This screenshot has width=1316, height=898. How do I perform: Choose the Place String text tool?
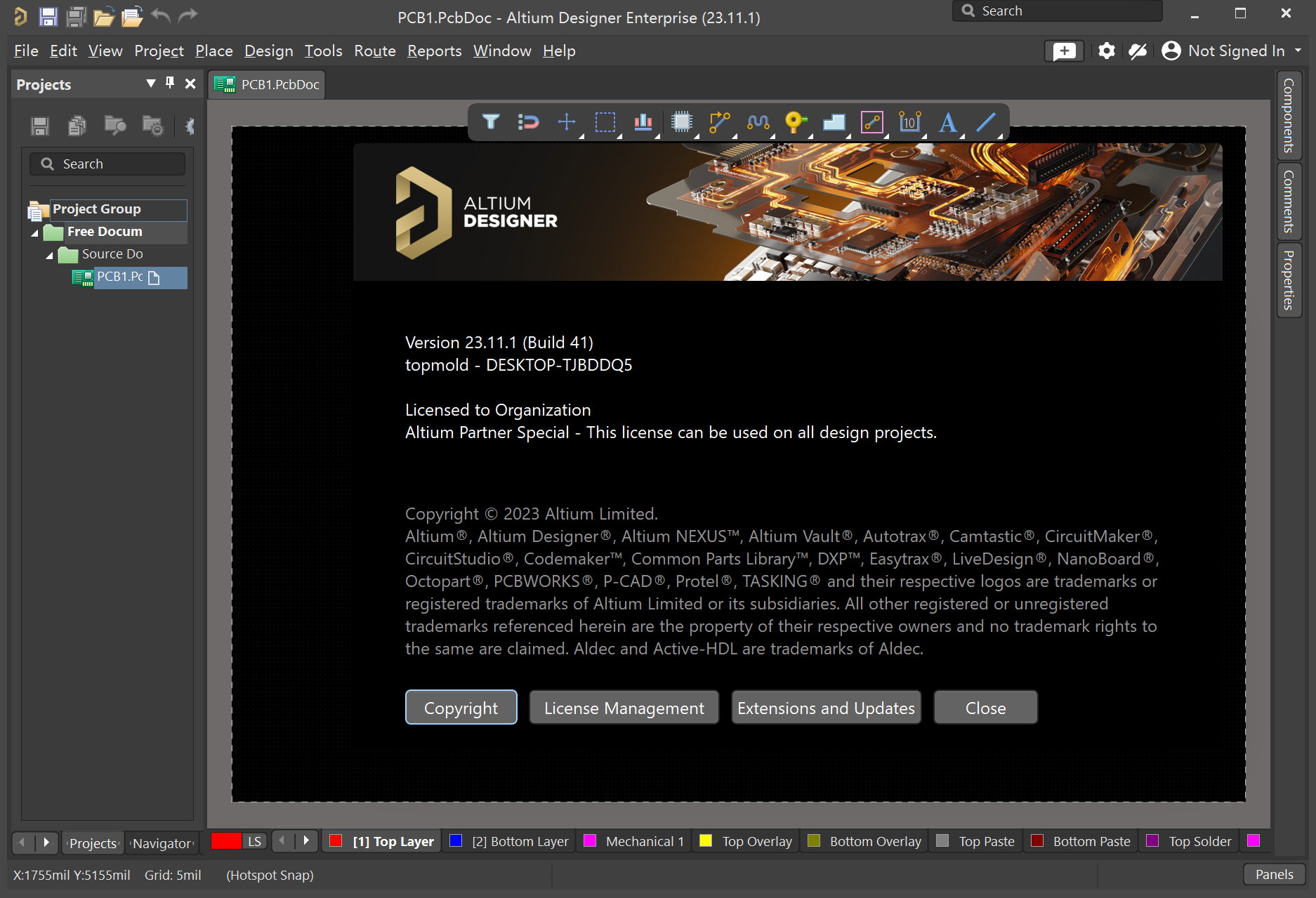tap(948, 122)
